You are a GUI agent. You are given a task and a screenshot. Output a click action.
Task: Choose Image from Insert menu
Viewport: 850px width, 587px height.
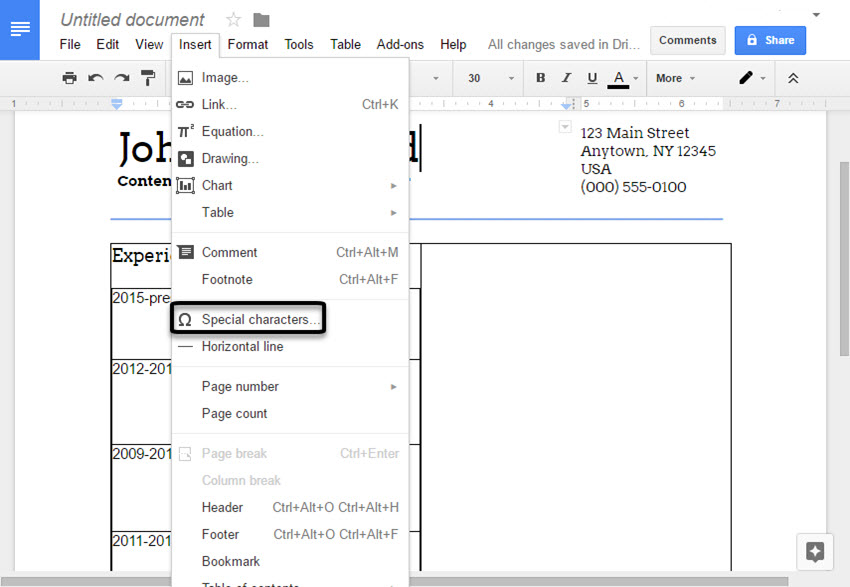point(290,78)
